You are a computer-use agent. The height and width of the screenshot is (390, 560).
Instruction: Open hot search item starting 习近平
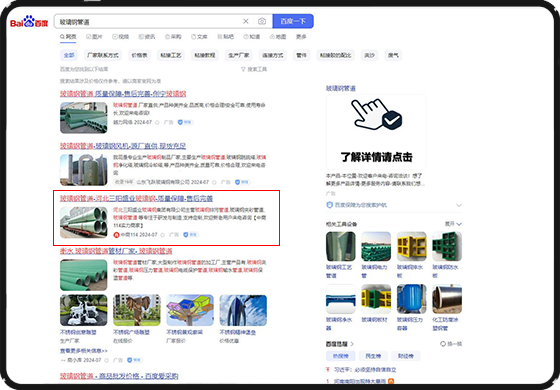(365, 370)
